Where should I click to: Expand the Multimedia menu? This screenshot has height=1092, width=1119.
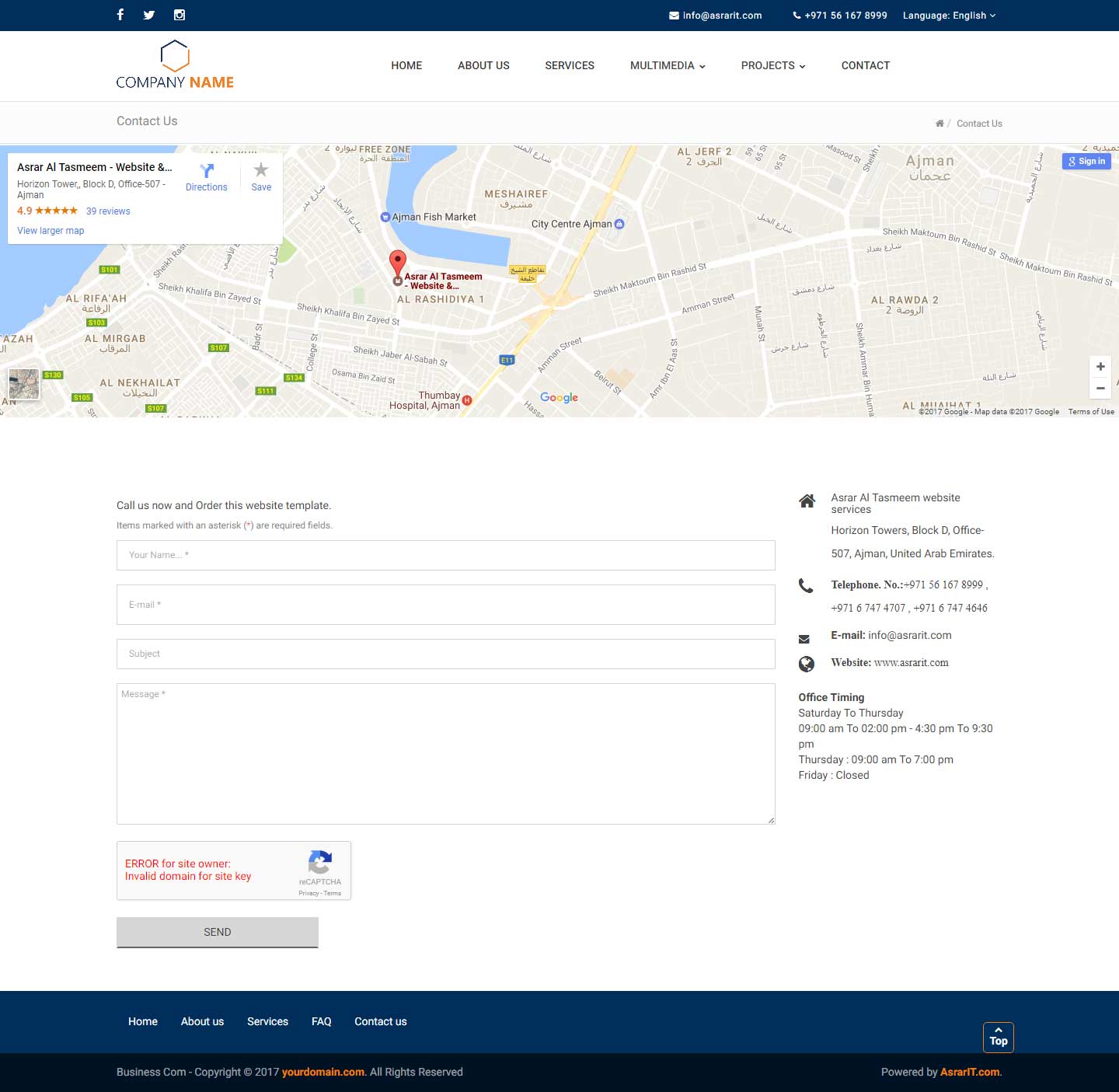pos(668,65)
